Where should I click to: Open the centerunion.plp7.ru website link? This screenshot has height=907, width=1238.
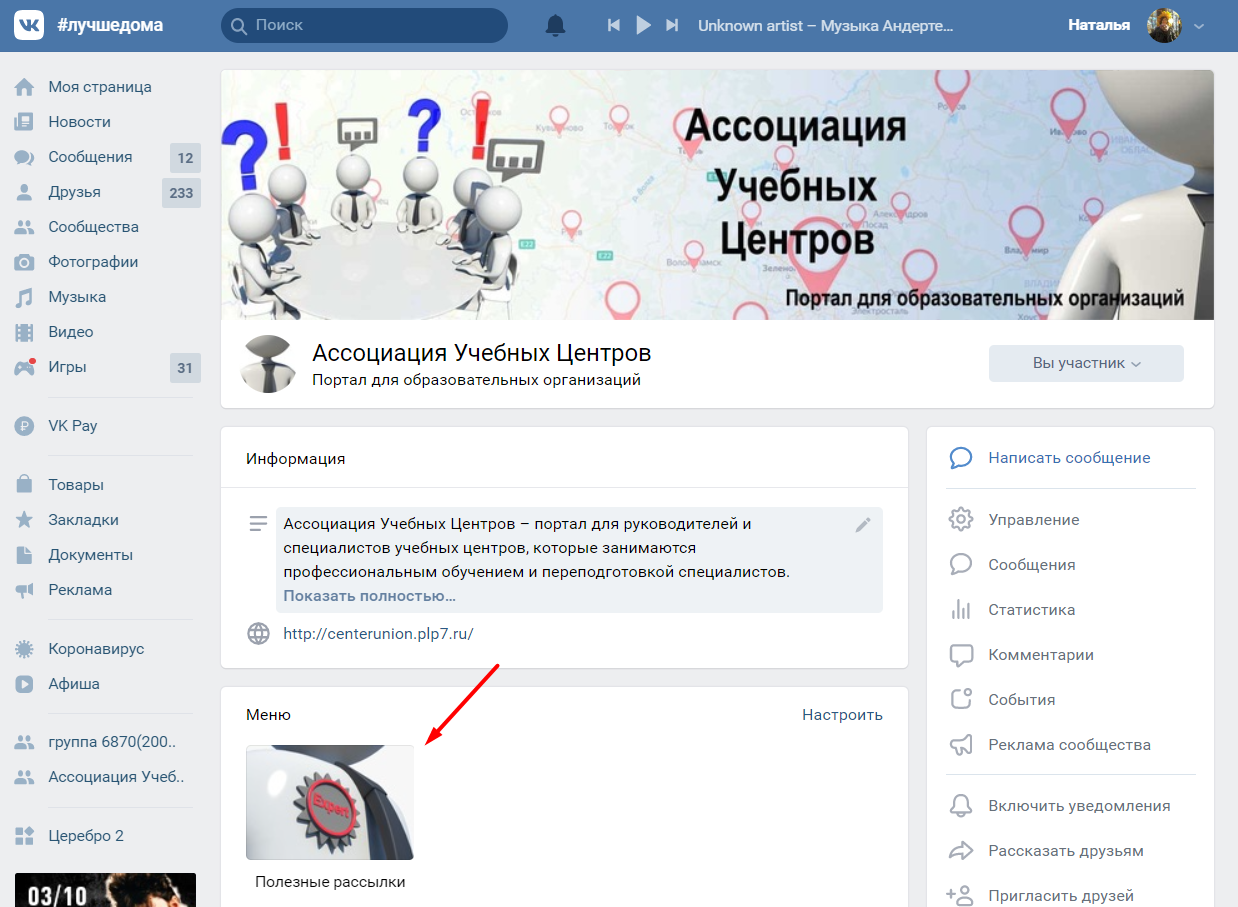[378, 633]
